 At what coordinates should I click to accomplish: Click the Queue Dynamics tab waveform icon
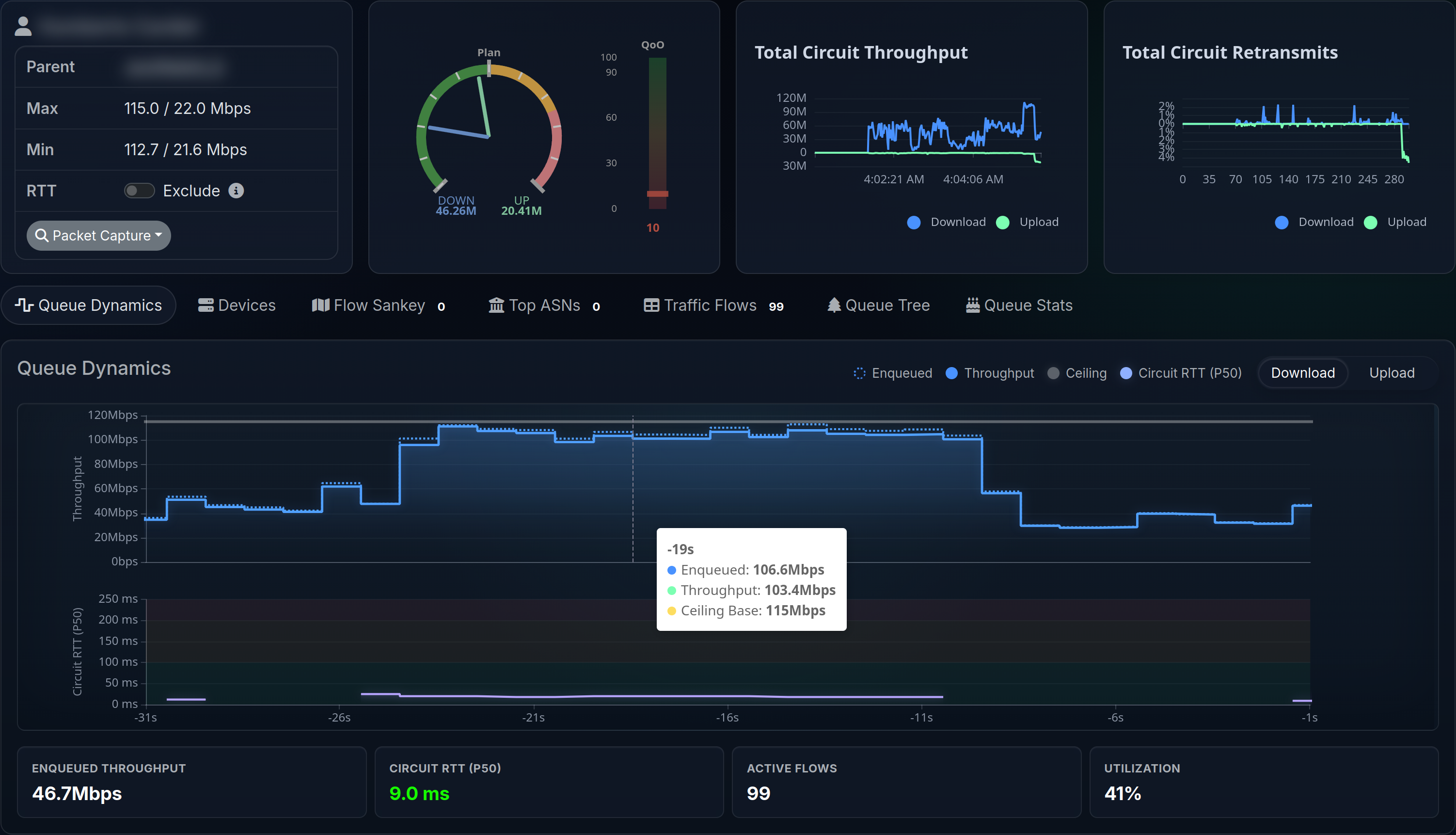click(24, 305)
